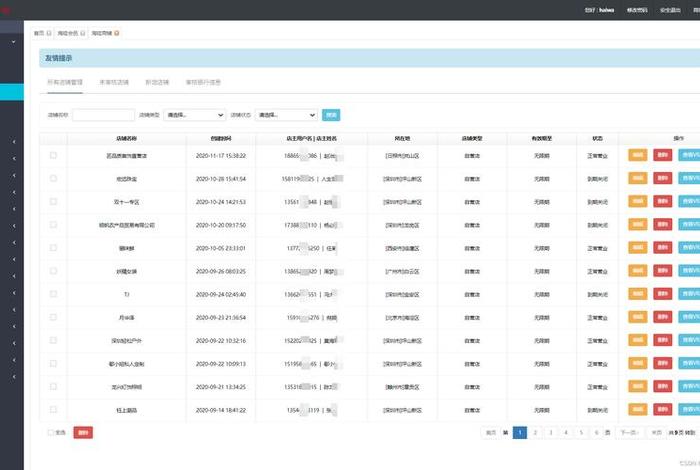This screenshot has height=470, width=700.
Task: Switch to the 未审核店铺 tab
Action: [x=114, y=81]
